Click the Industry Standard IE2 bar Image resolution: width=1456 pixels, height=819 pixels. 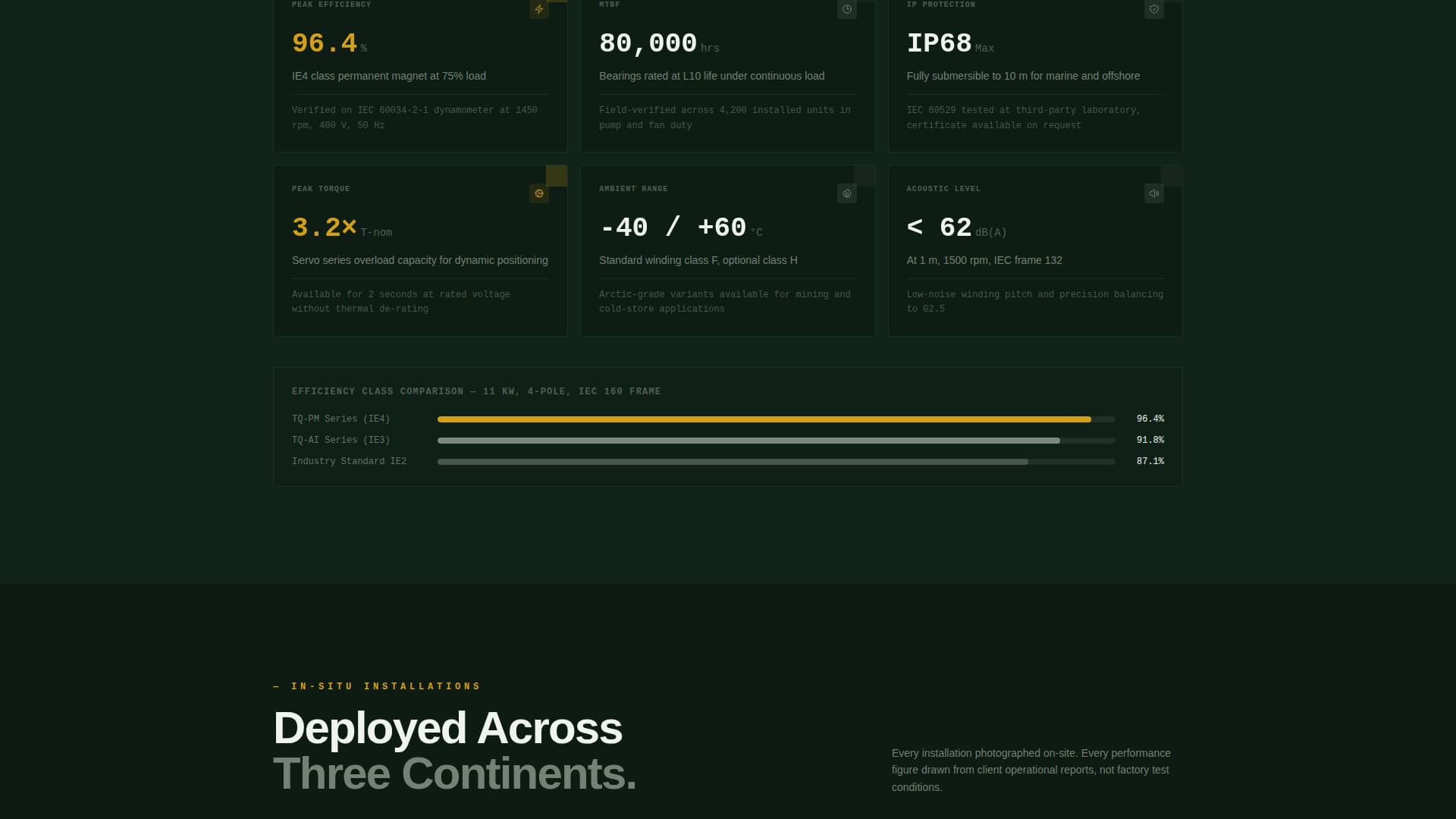click(x=732, y=462)
